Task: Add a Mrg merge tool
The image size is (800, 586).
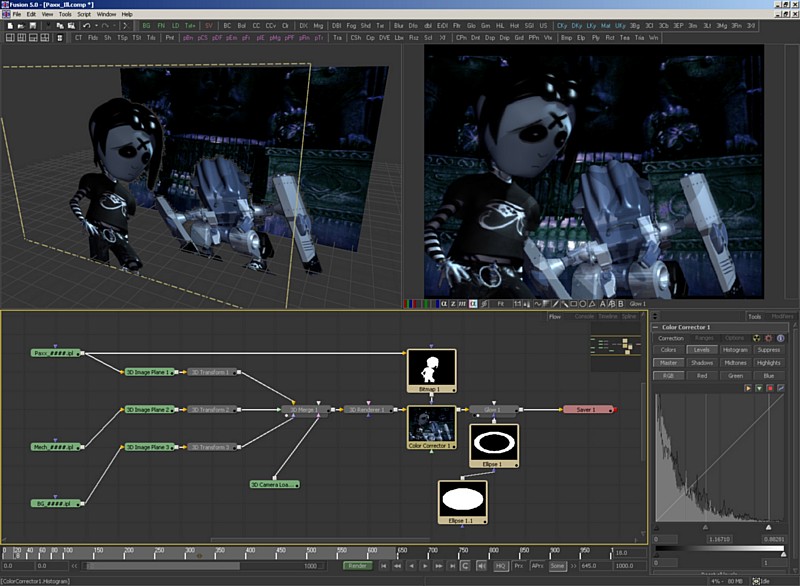Action: [318, 26]
